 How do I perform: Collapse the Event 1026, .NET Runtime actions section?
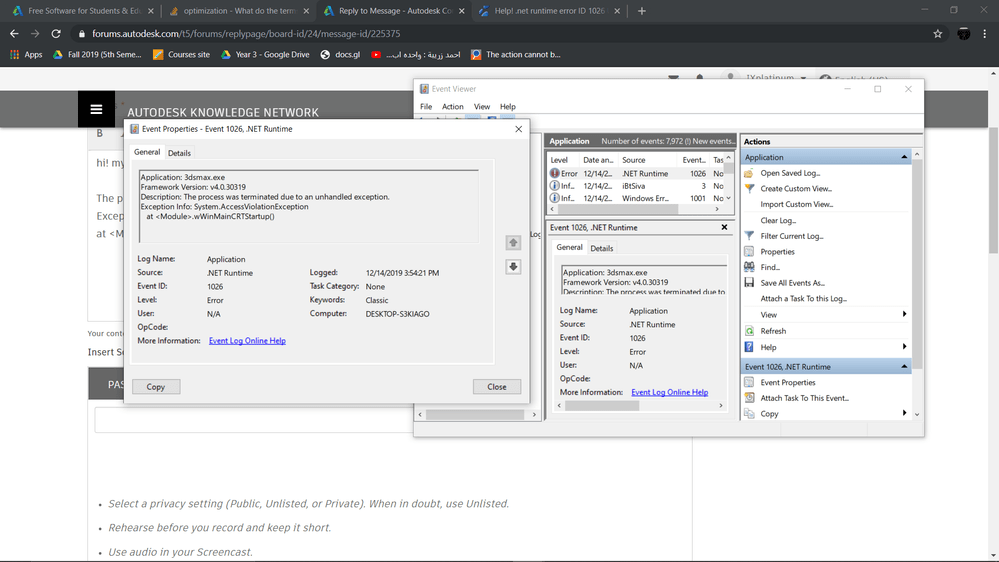[905, 367]
